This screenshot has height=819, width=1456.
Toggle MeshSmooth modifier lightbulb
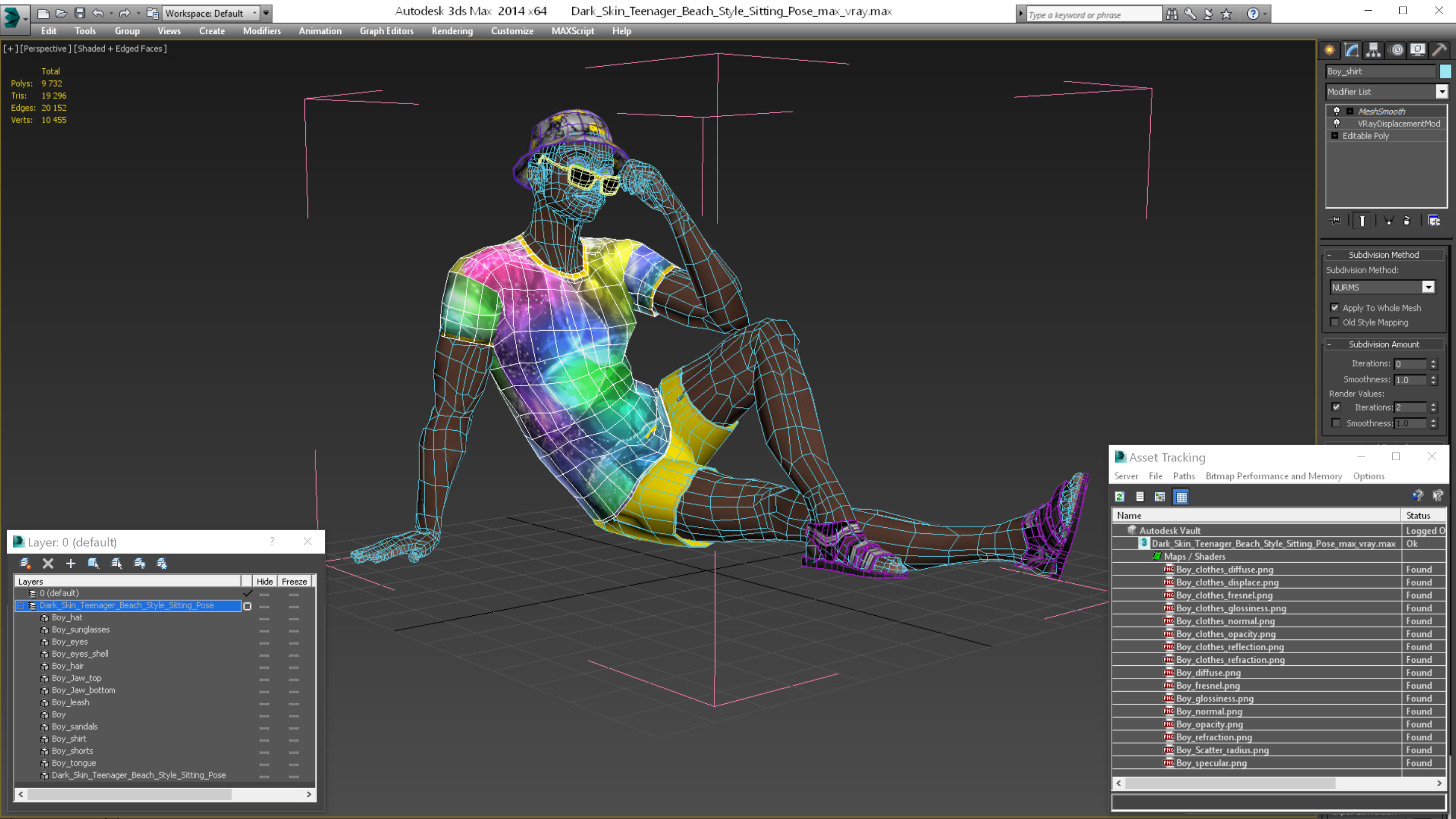coord(1337,111)
